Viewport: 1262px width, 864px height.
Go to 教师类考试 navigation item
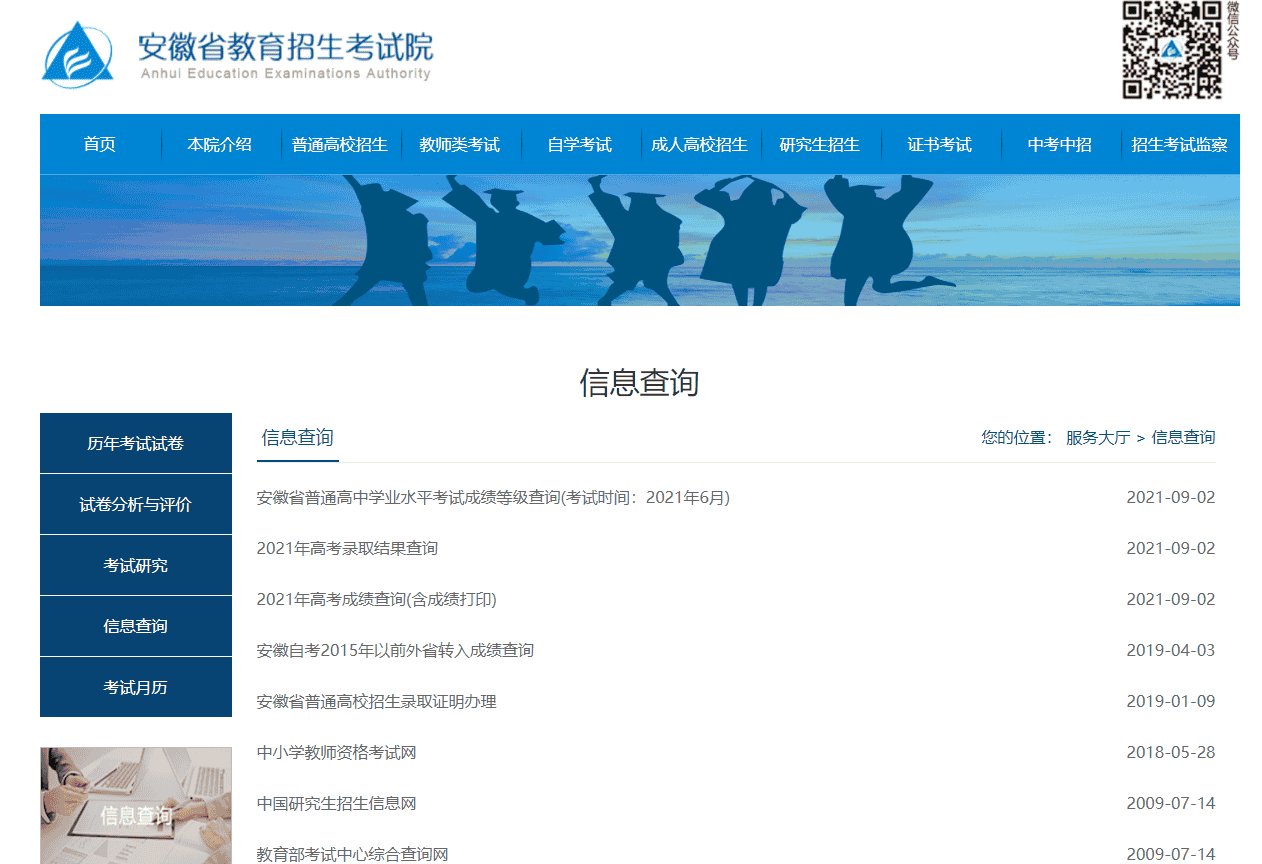460,145
